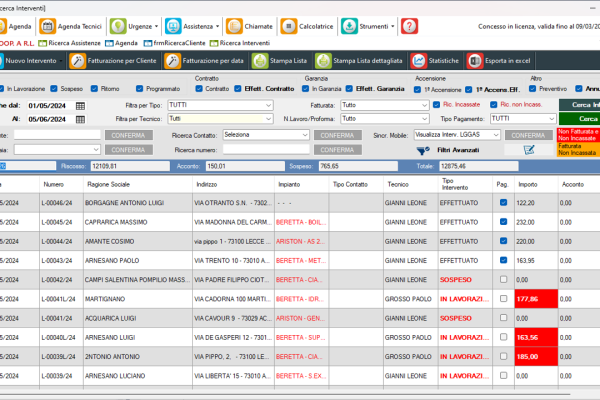Screen dimensions: 600x400
Task: Click CONFERMA next to Ricerca numero
Action: click(338, 150)
